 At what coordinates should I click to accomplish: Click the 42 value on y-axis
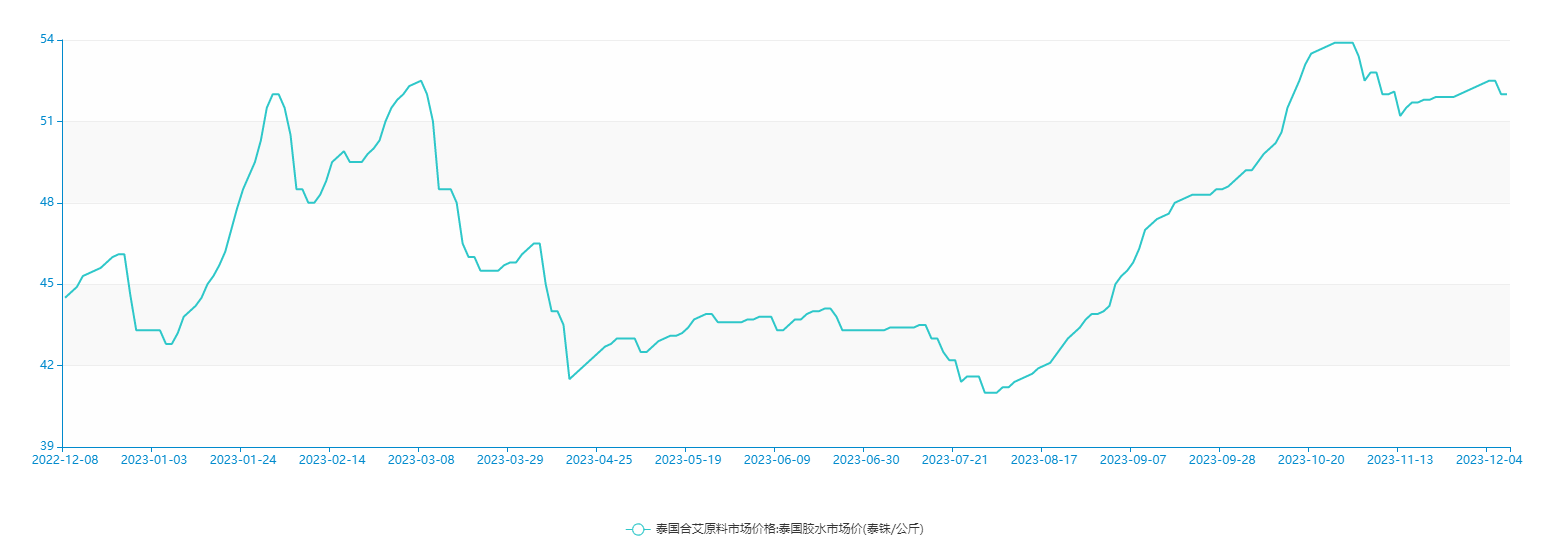47,365
